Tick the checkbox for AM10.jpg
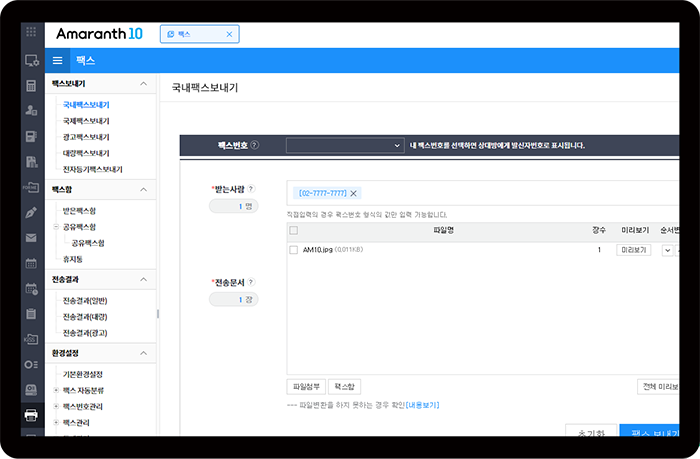This screenshot has height=459, width=700. click(x=293, y=250)
